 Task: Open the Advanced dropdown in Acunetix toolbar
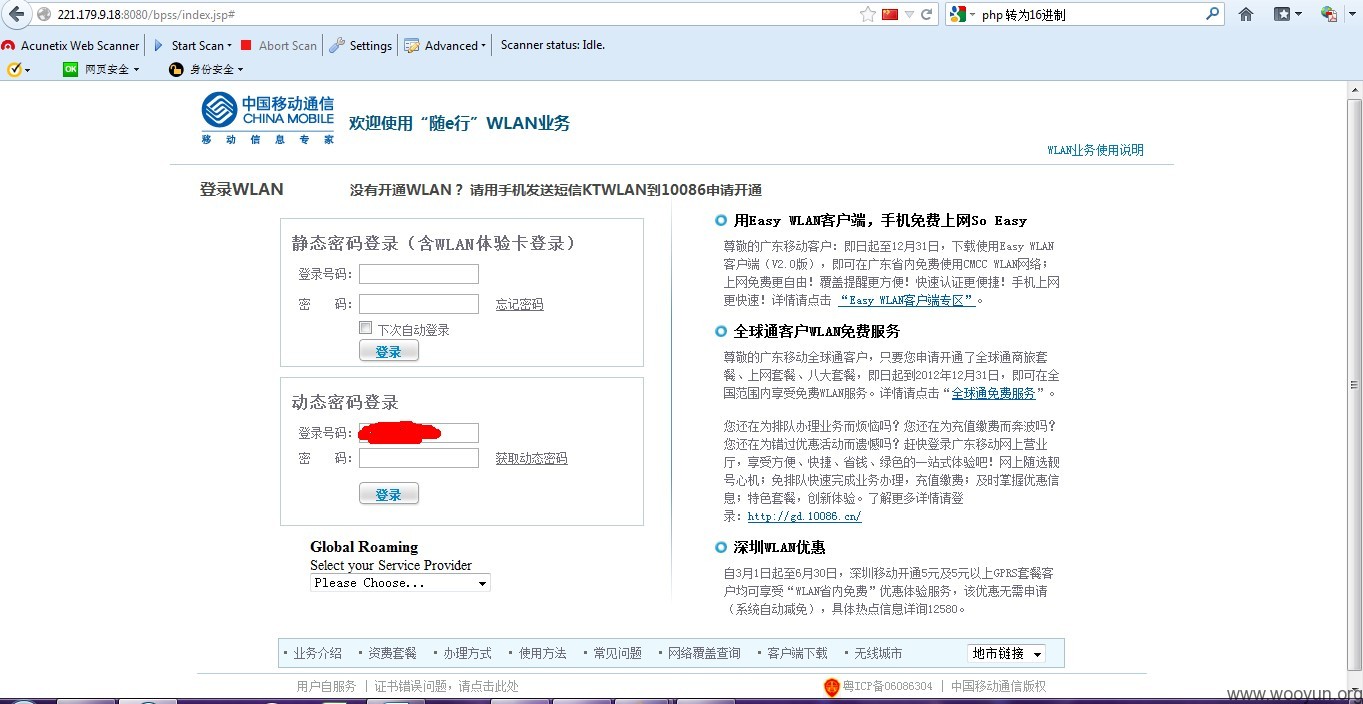click(445, 45)
